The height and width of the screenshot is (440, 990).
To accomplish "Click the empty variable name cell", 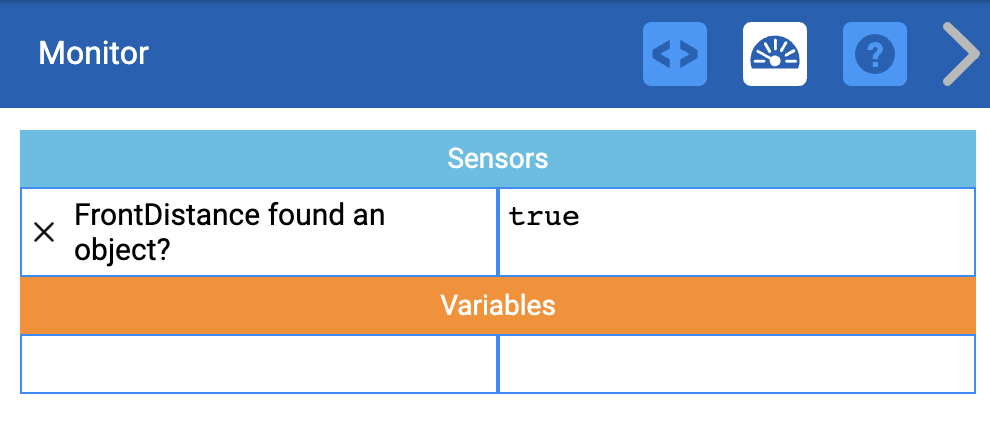I will (259, 364).
